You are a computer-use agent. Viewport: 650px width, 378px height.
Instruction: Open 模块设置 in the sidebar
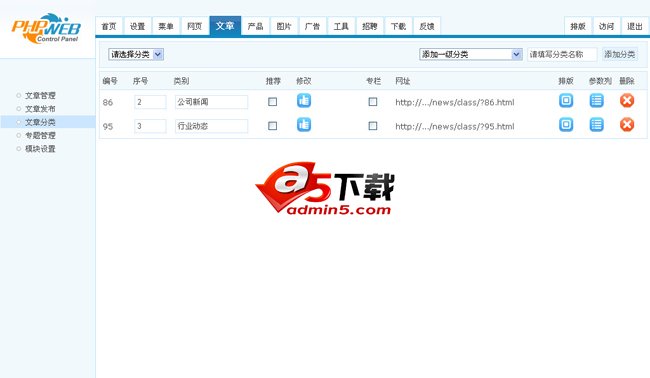click(x=40, y=149)
